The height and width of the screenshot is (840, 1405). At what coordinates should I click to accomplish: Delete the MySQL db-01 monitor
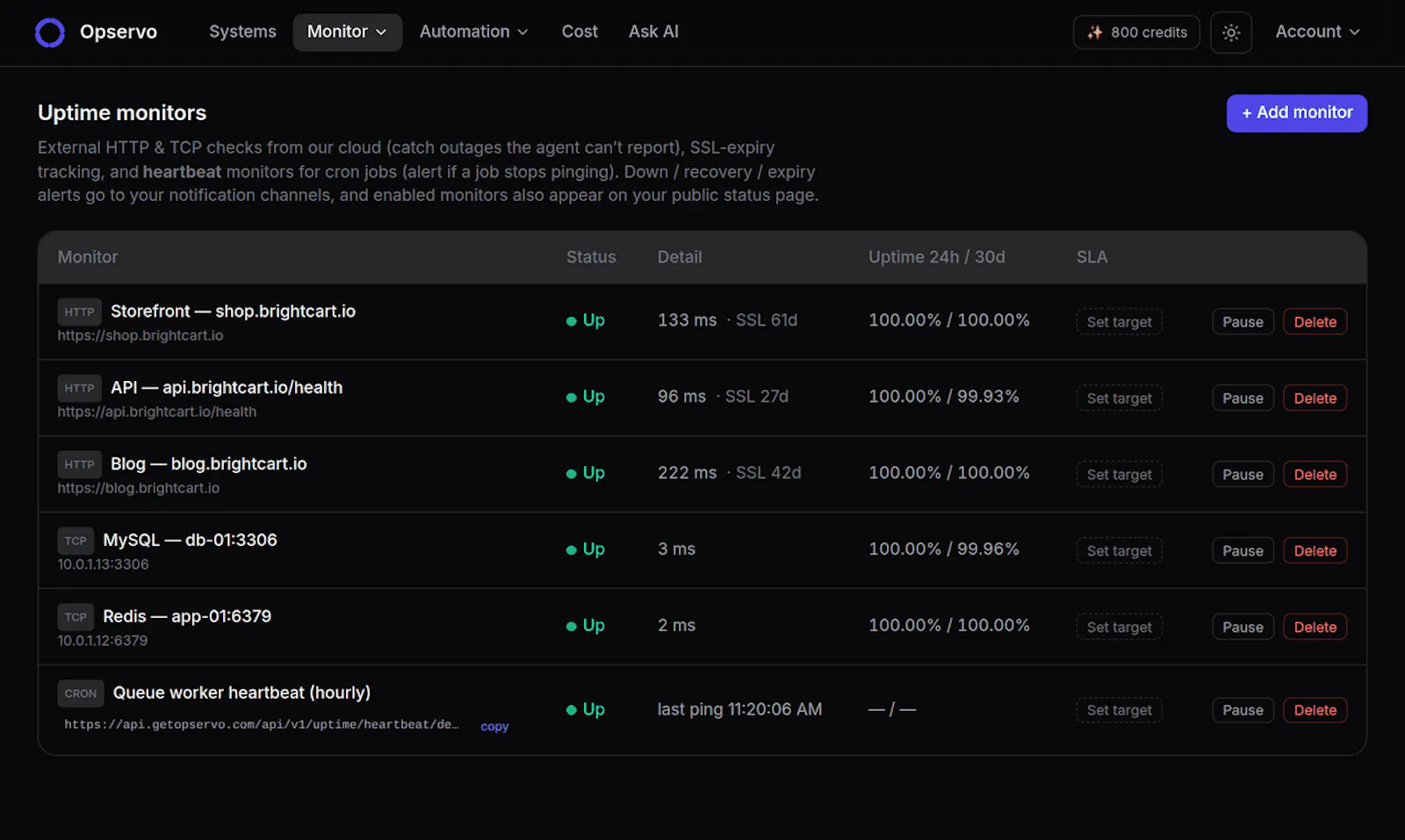(x=1315, y=551)
